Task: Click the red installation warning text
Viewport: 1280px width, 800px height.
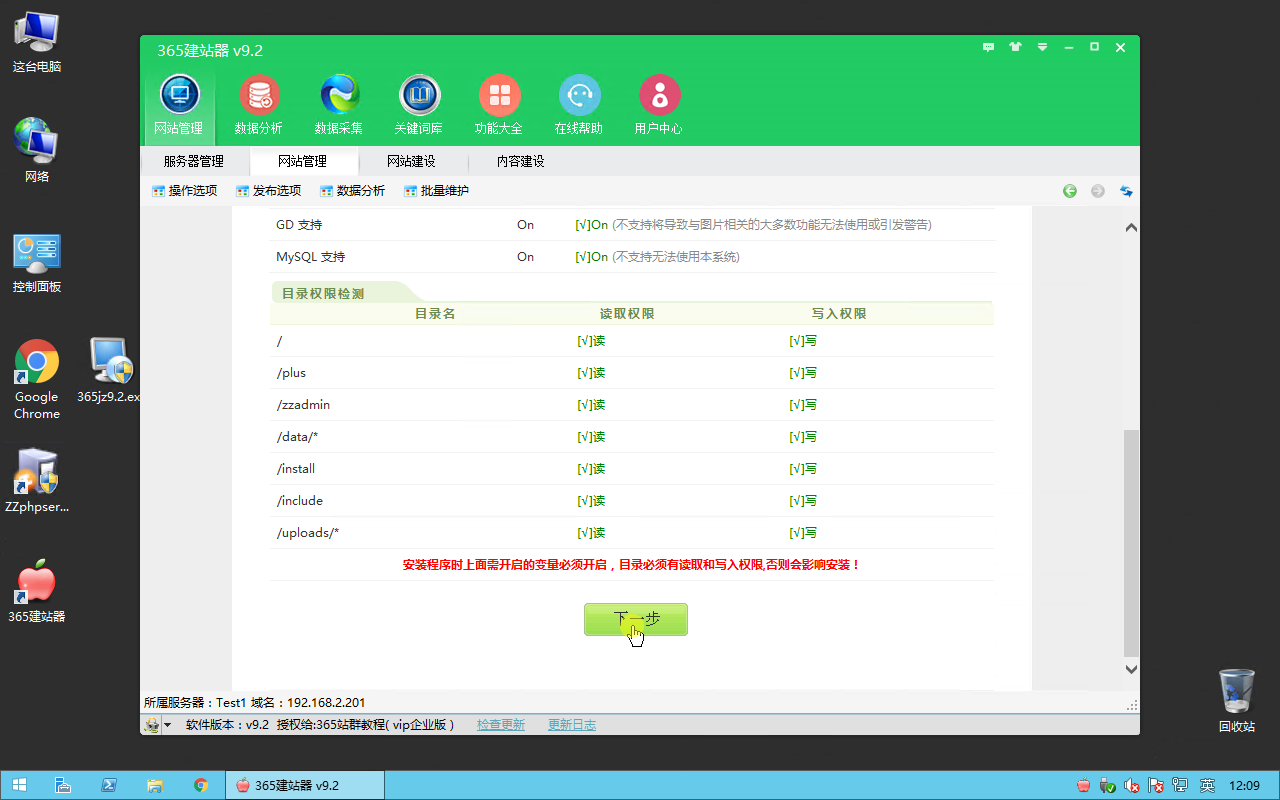Action: 631,565
